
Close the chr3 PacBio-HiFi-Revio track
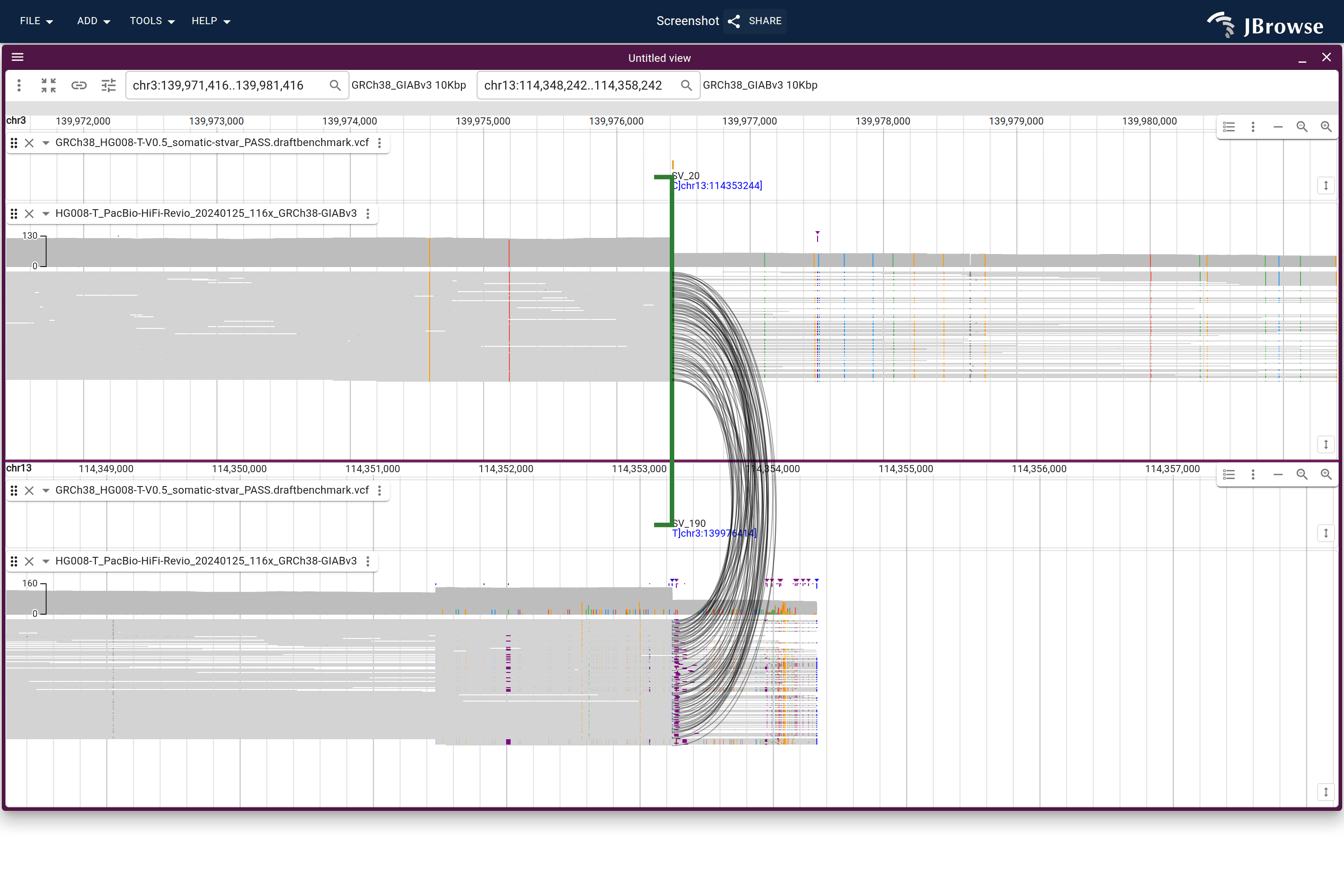coord(29,214)
